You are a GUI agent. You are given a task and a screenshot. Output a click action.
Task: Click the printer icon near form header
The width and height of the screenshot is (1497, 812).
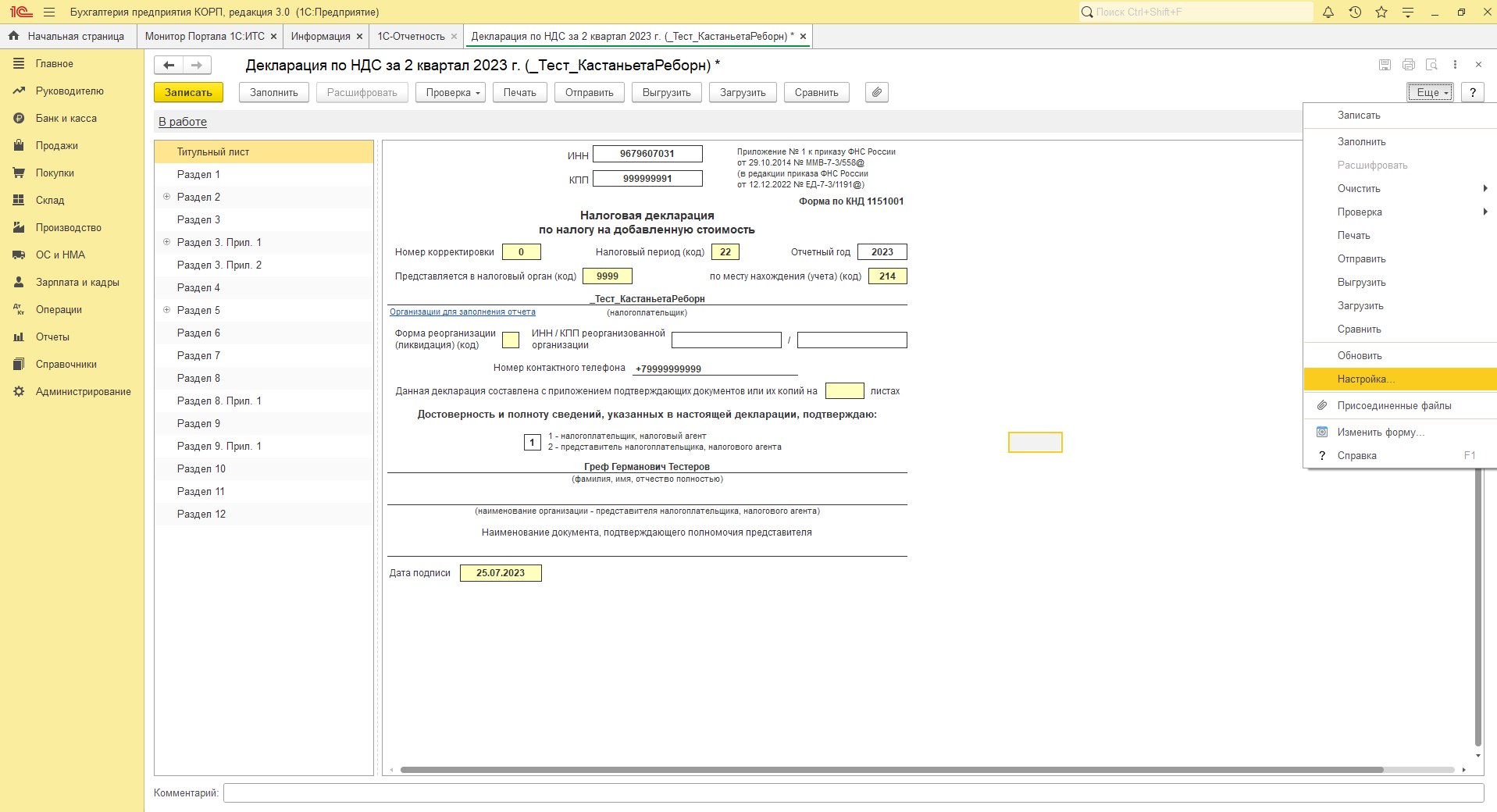coord(1409,65)
